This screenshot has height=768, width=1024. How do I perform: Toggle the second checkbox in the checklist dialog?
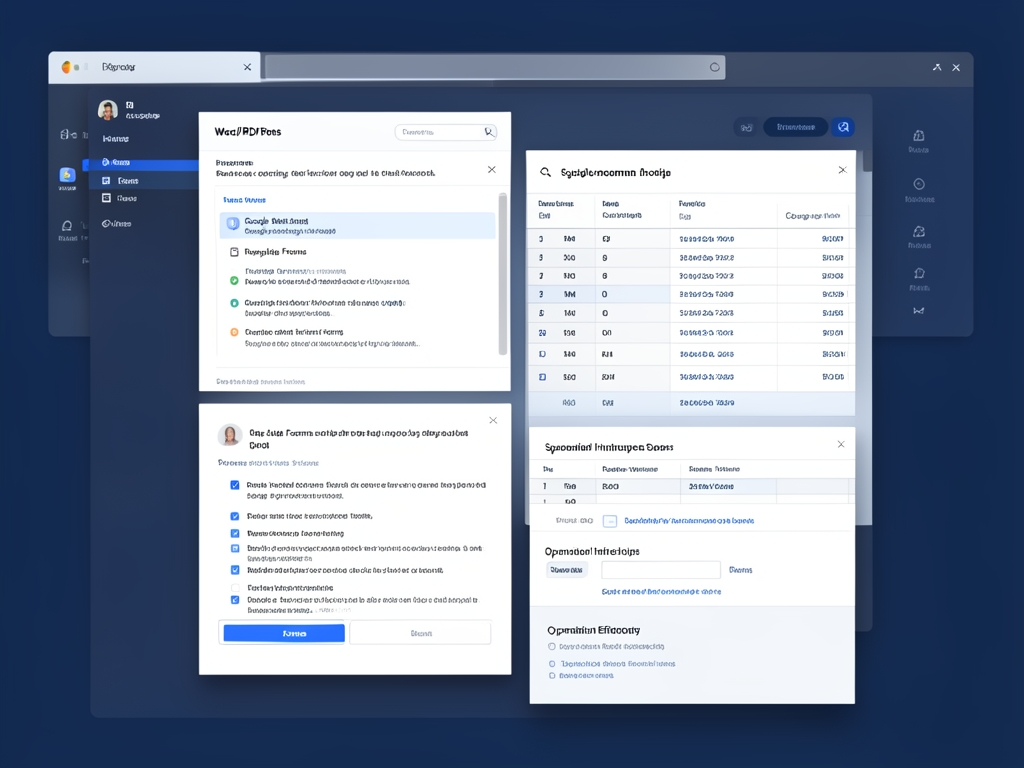coord(234,517)
